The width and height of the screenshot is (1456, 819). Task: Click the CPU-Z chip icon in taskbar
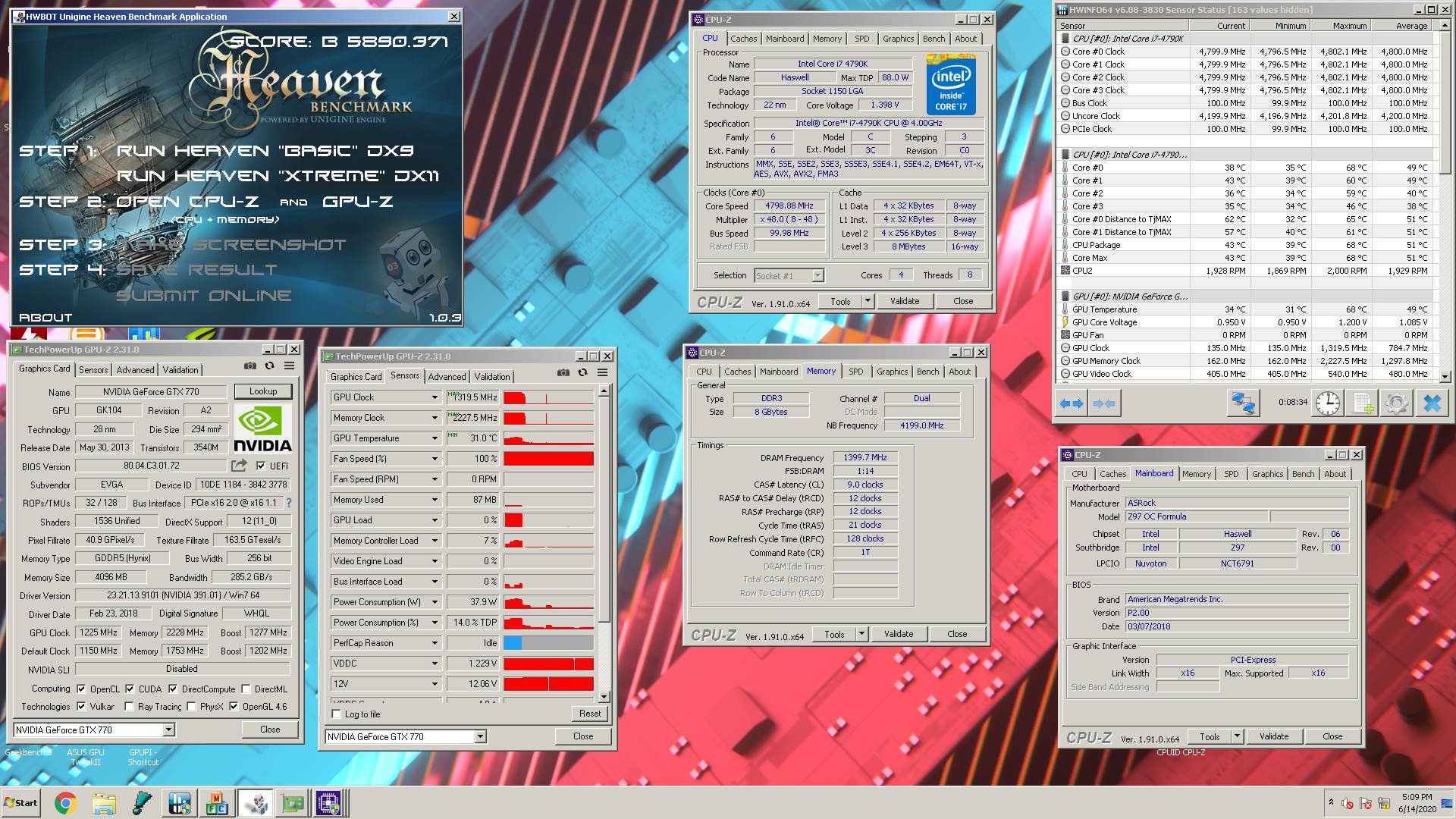tap(328, 803)
